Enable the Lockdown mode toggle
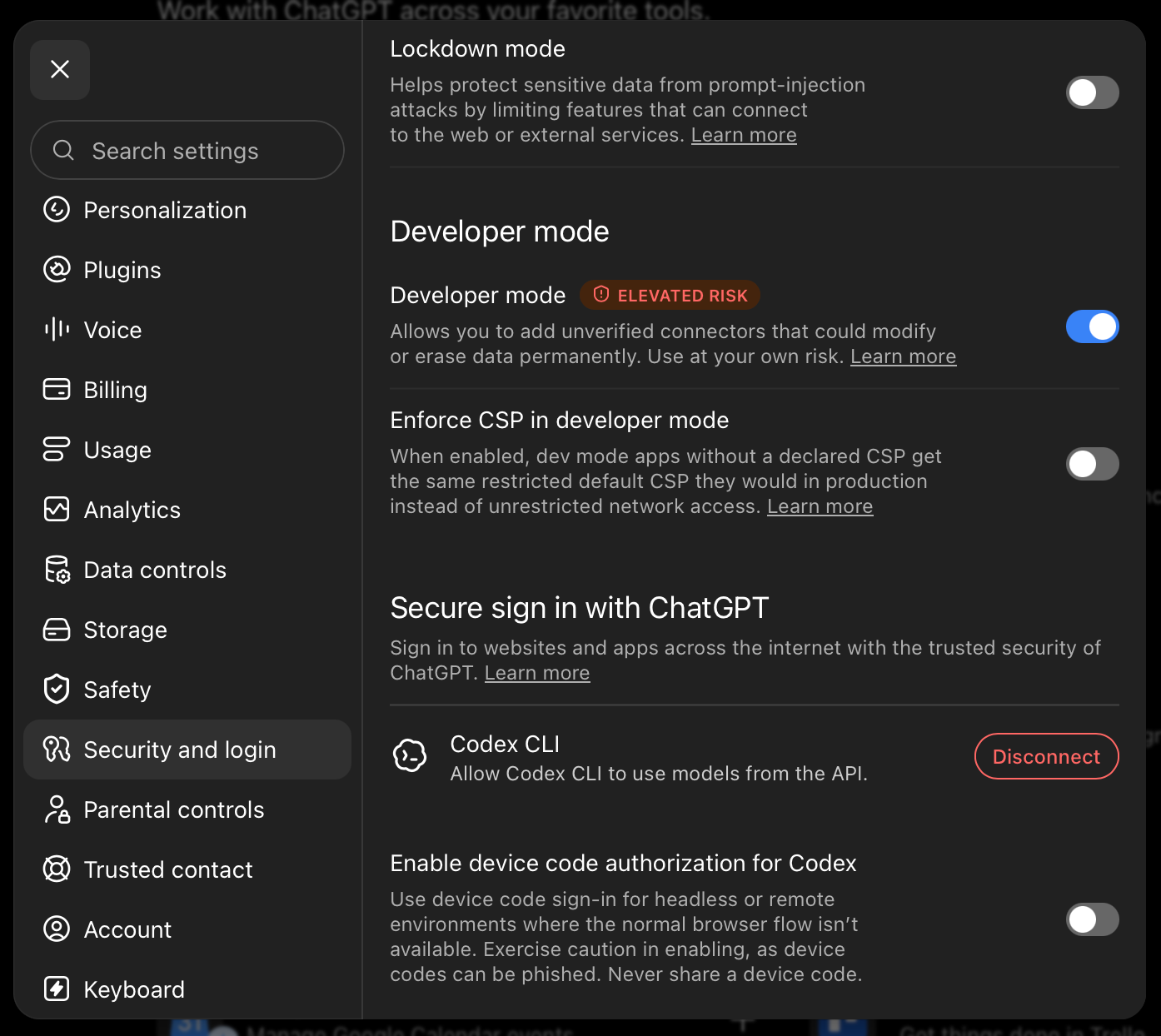Image resolution: width=1161 pixels, height=1036 pixels. click(x=1093, y=92)
